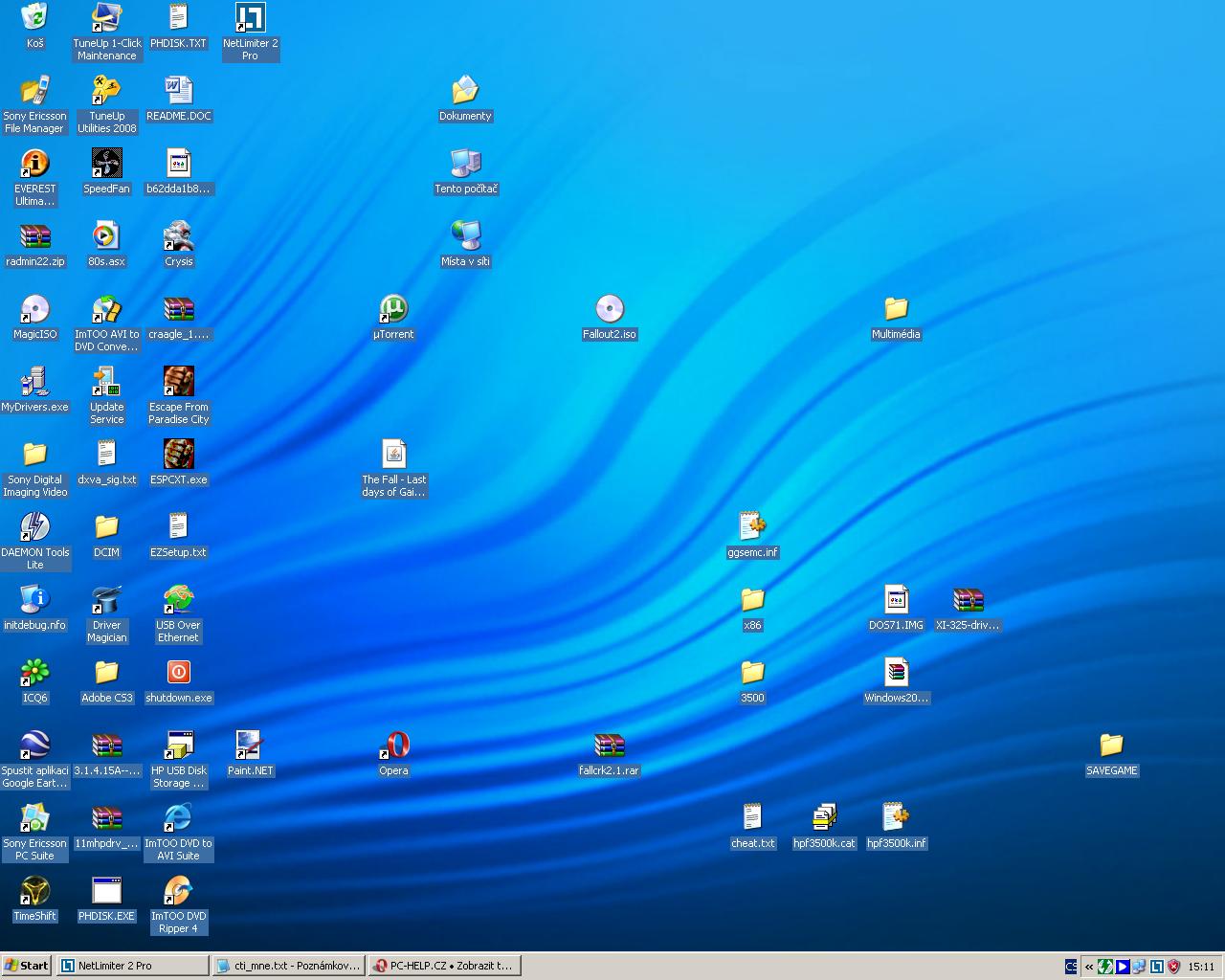Click the CS language indicator in taskbar
This screenshot has height=980, width=1225.
[1071, 967]
